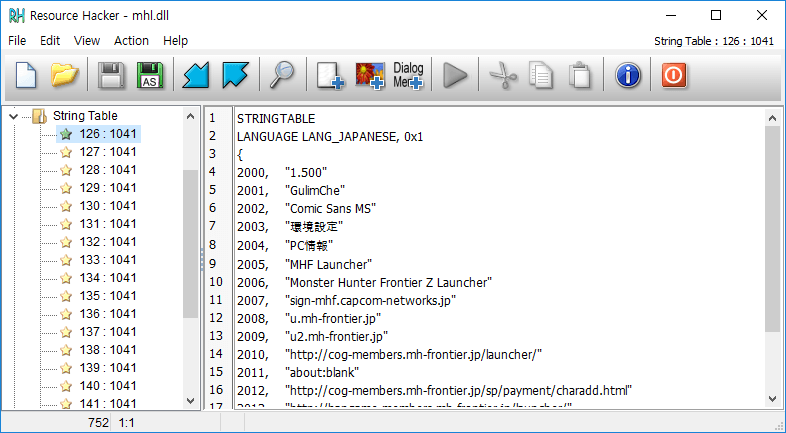Screen dimensions: 786x433
Task: Select tree item 132 : 1041
Action: (x=108, y=242)
